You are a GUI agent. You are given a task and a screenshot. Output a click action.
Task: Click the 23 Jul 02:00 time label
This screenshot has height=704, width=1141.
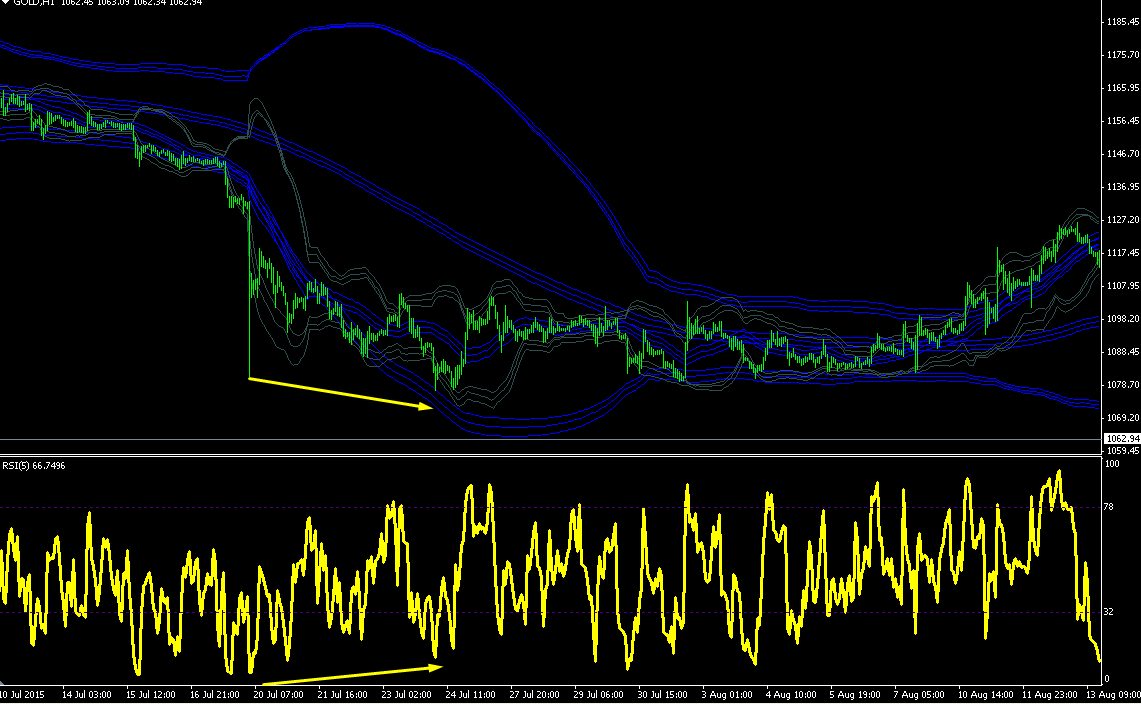click(407, 695)
